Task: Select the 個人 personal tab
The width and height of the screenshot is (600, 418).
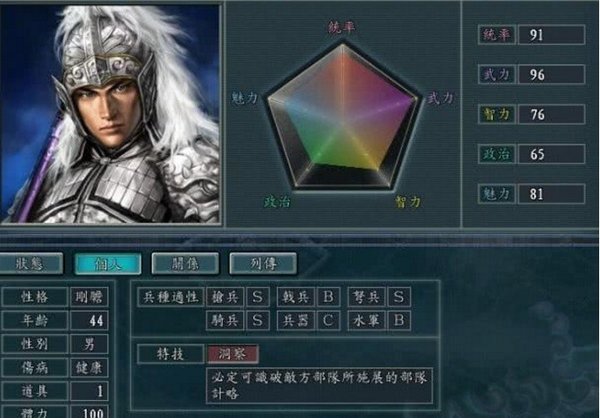Action: pos(108,263)
